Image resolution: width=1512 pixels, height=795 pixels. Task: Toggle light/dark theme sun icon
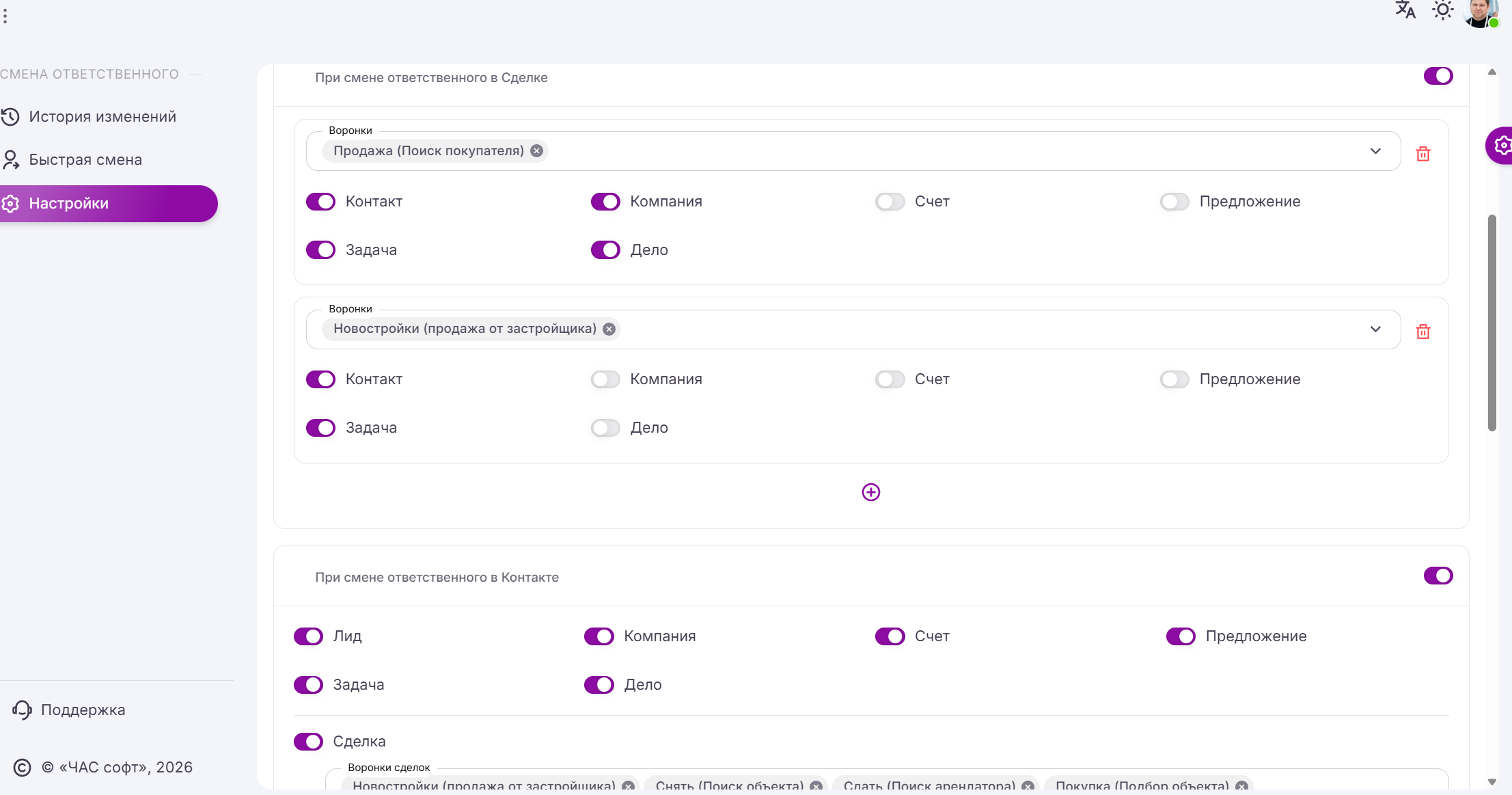click(1442, 10)
